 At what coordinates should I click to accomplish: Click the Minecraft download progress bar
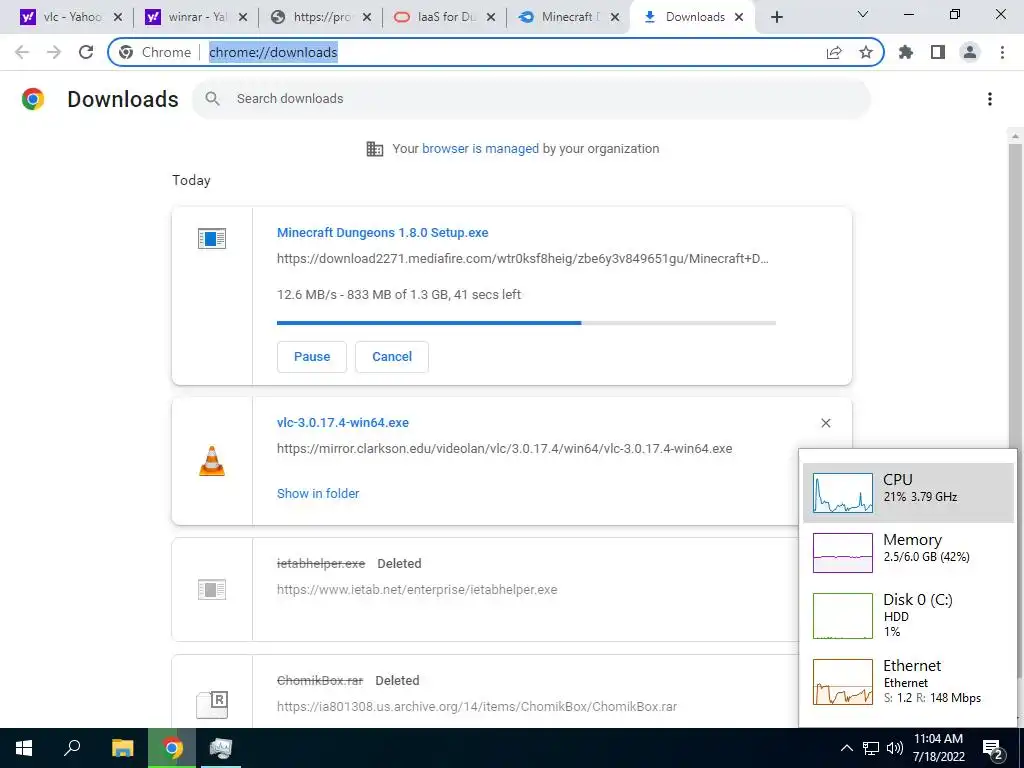click(x=526, y=323)
